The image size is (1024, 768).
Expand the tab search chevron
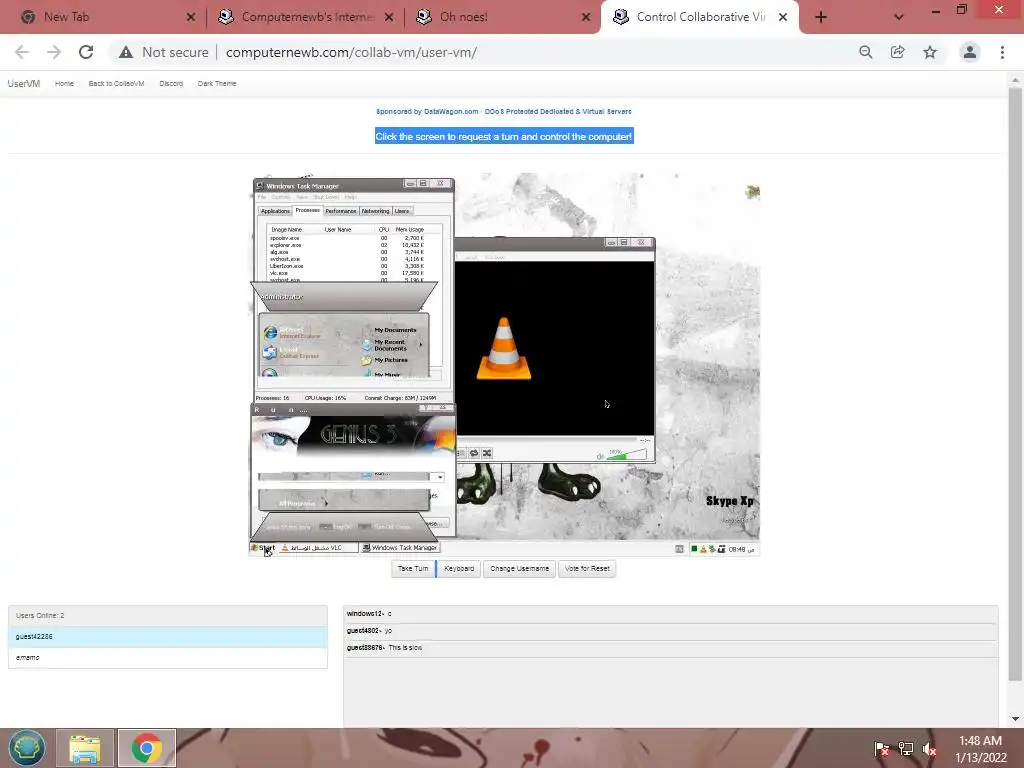coord(899,17)
